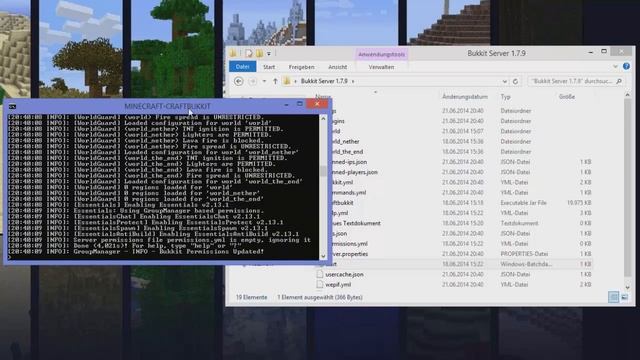The width and height of the screenshot is (640, 360).
Task: Open the console window system menu icon
Action: (x=12, y=107)
